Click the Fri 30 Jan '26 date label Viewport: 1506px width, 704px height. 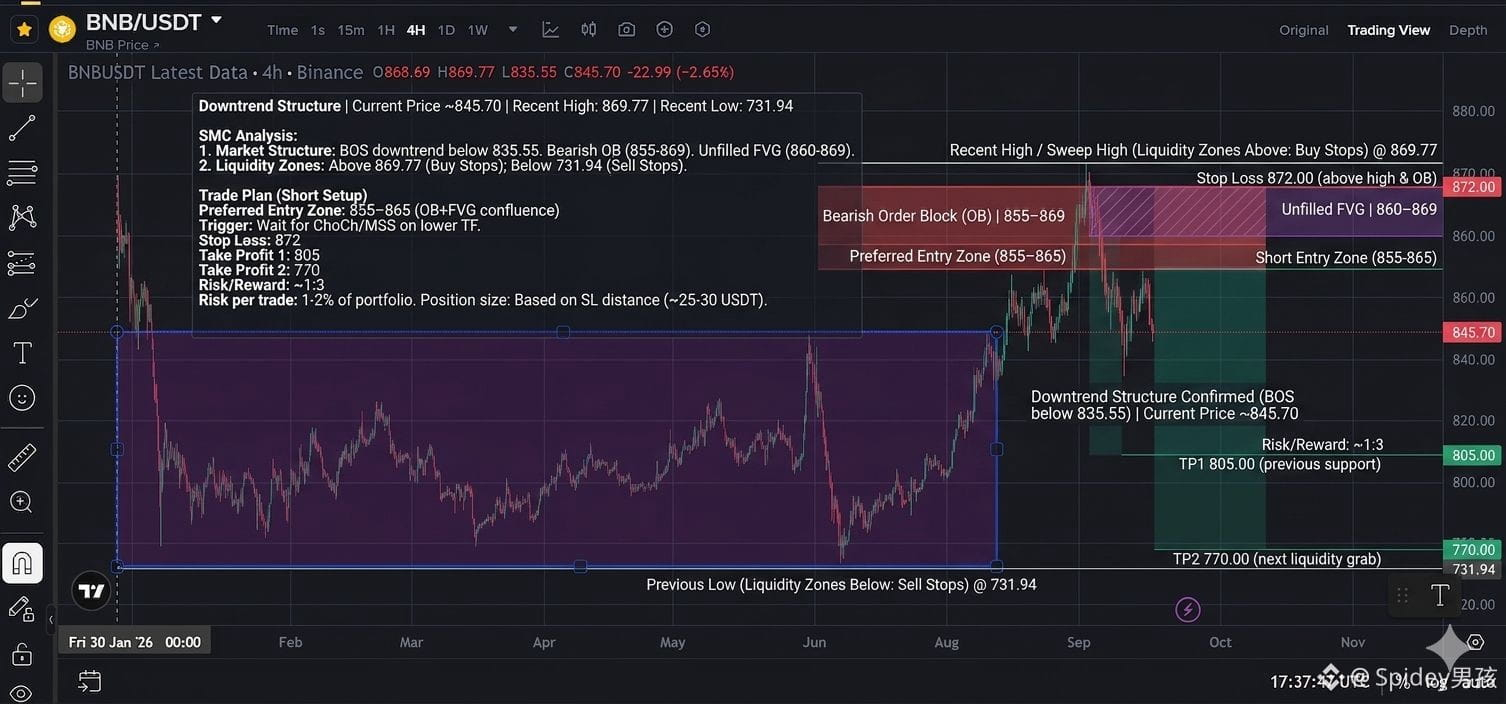[x=134, y=642]
